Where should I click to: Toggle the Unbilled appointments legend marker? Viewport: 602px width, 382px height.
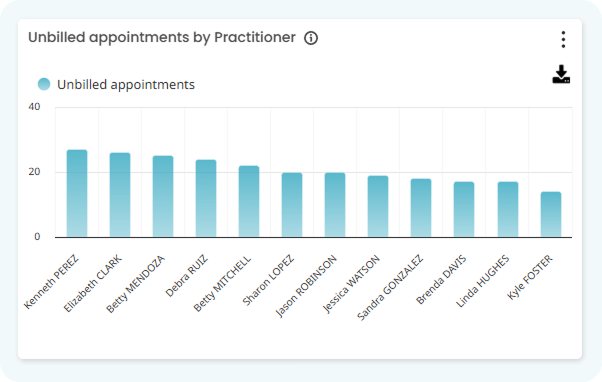pos(44,84)
